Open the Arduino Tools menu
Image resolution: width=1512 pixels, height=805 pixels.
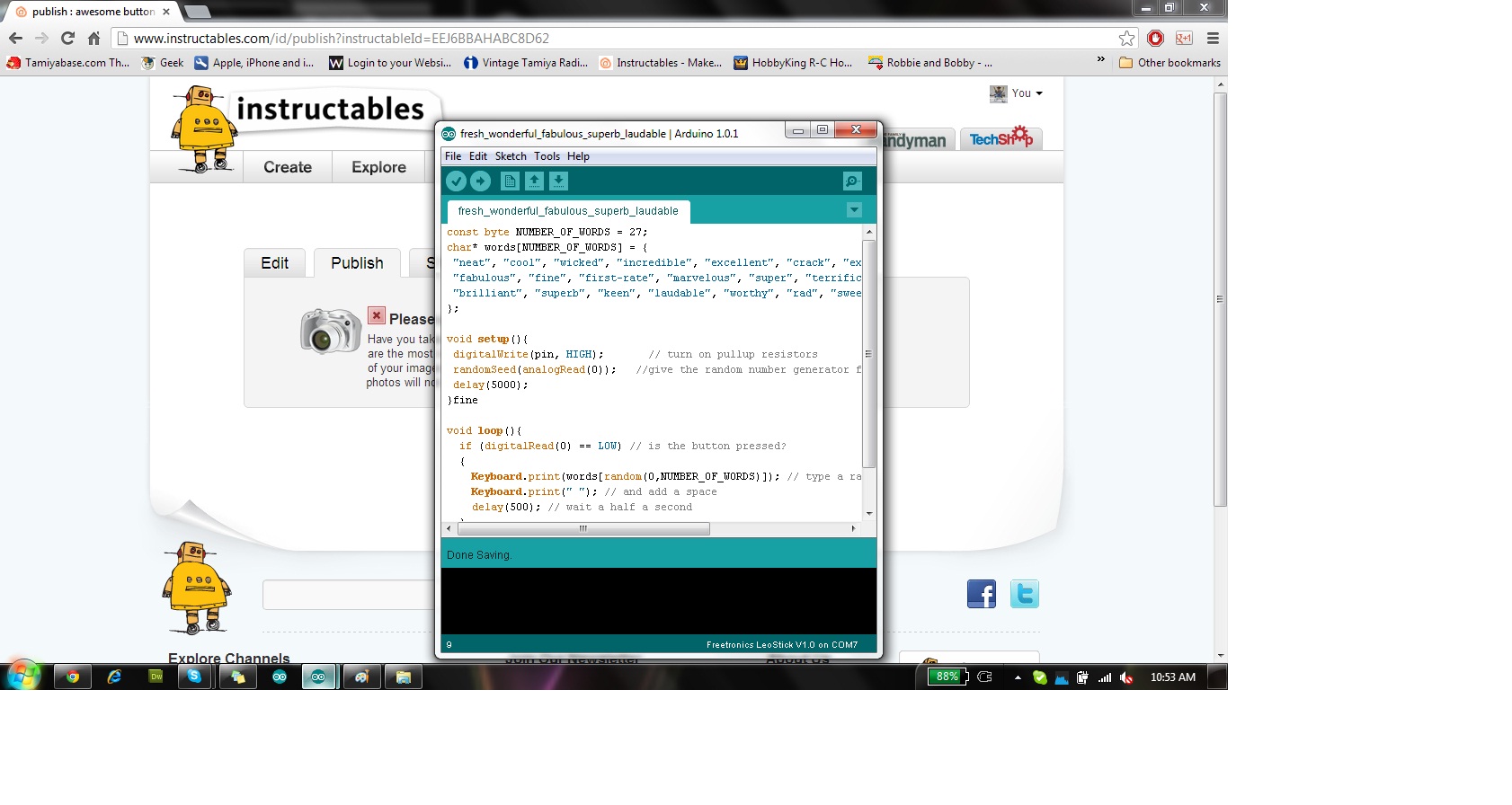tap(547, 156)
